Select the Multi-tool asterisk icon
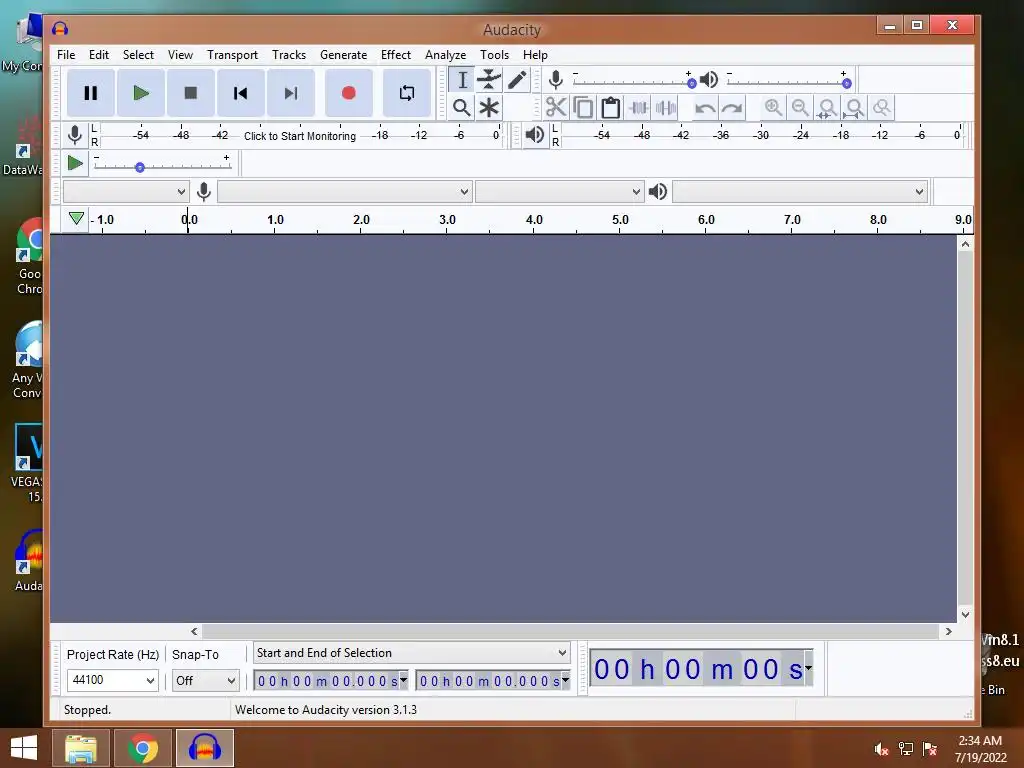Image resolution: width=1024 pixels, height=768 pixels. [x=488, y=108]
